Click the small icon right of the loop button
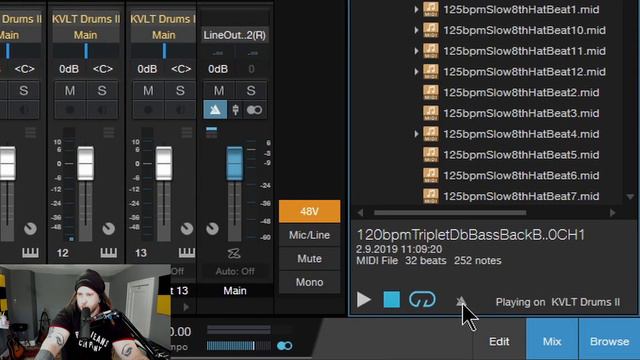 [461, 301]
